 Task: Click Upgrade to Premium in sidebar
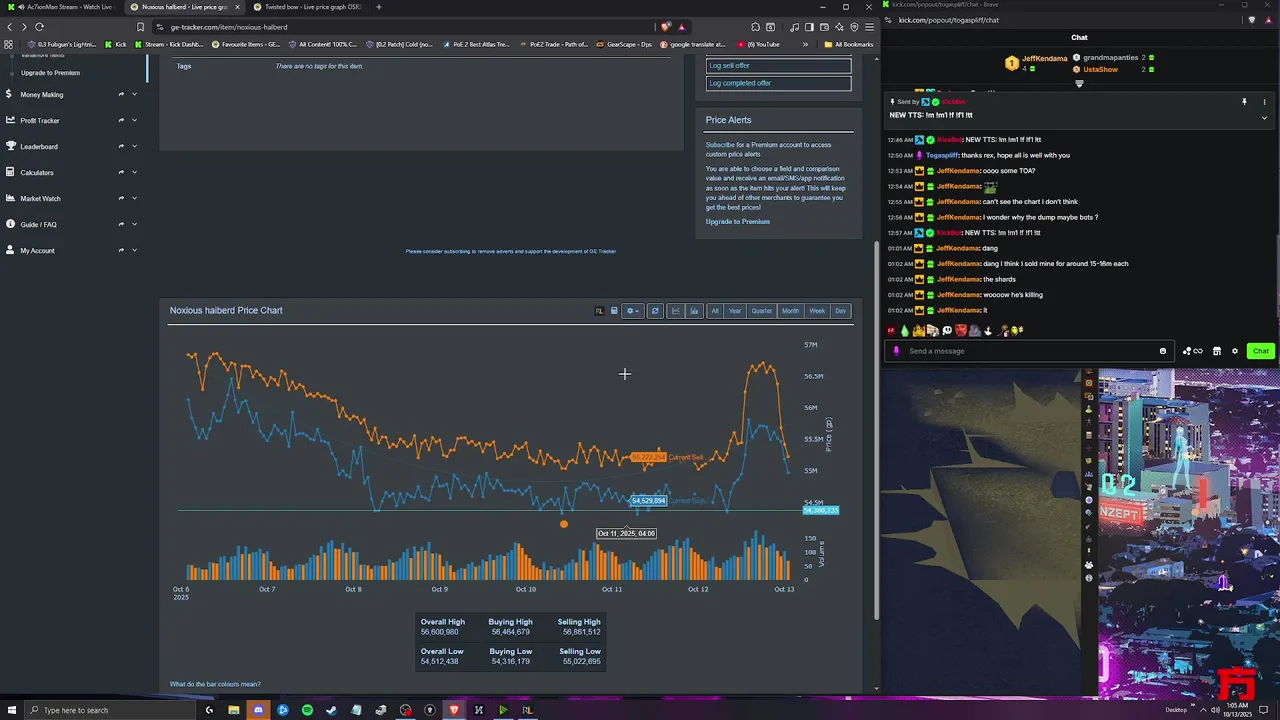click(50, 73)
